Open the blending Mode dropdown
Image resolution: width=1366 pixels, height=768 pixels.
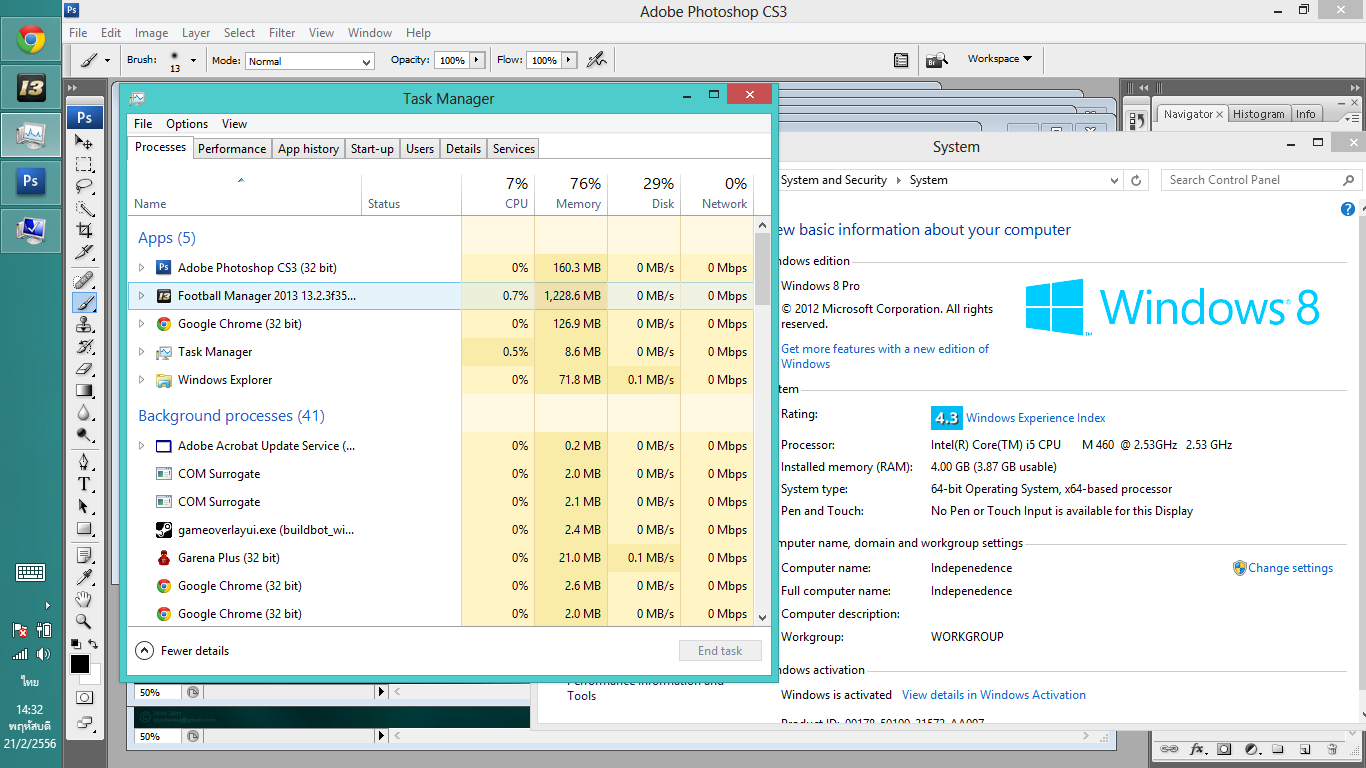click(x=310, y=61)
